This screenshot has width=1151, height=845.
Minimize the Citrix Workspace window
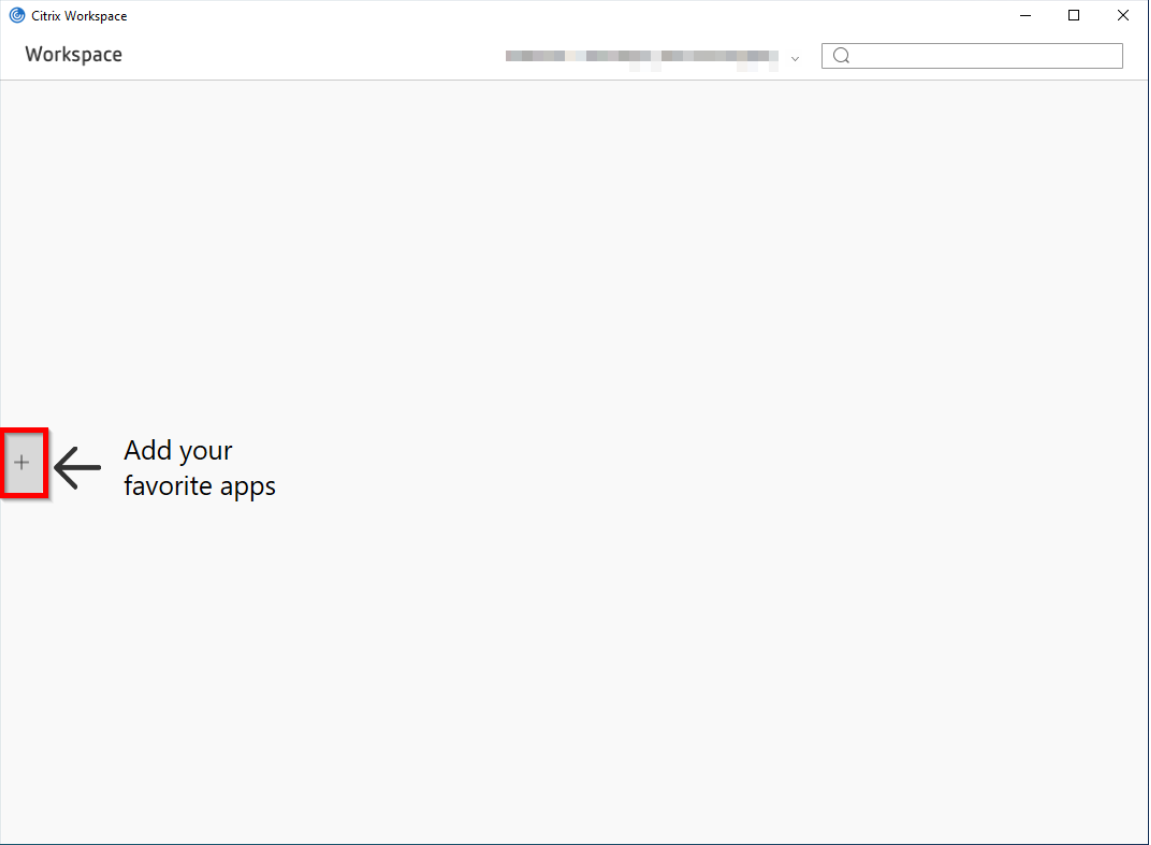(x=1025, y=16)
